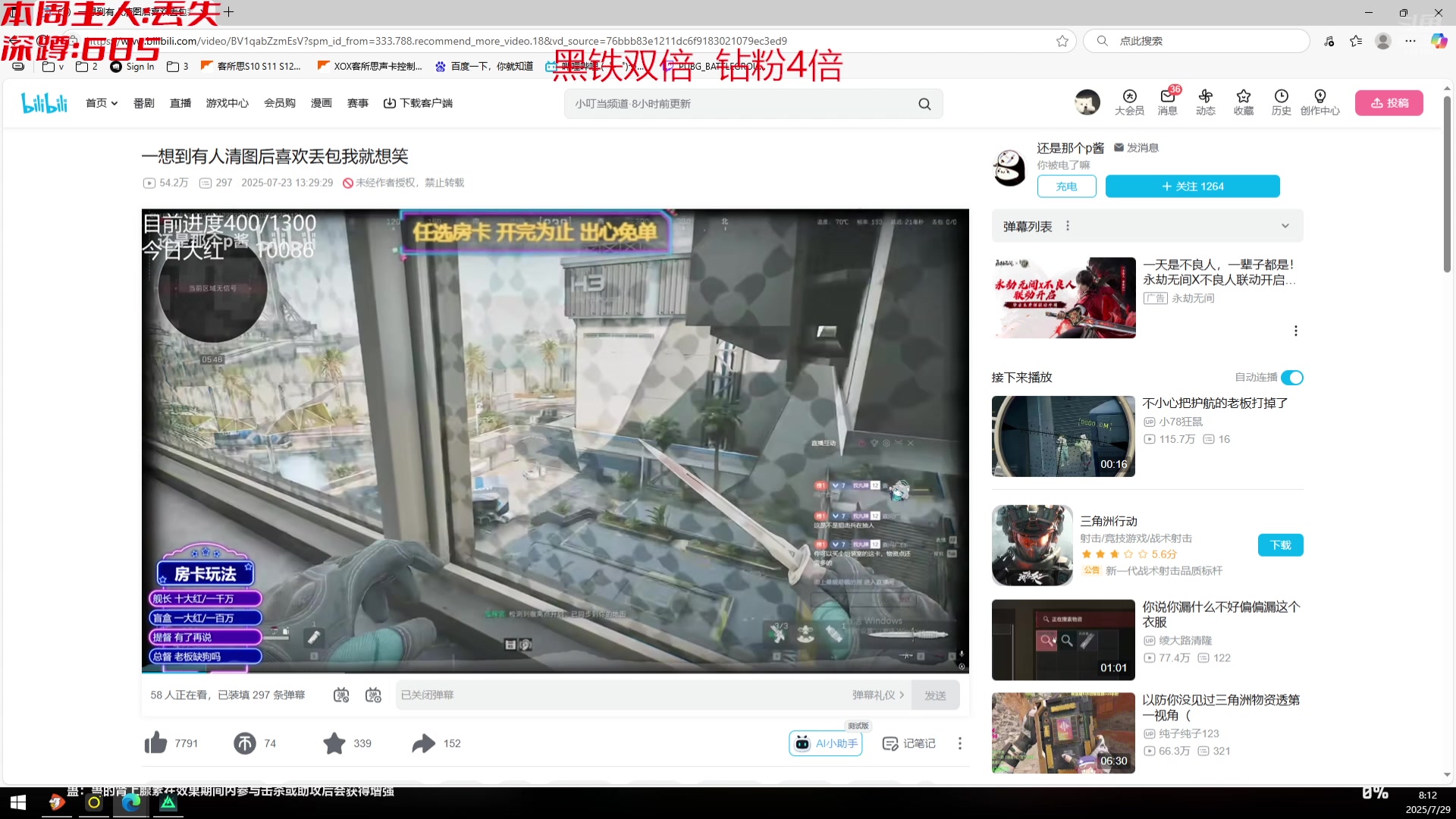1456x819 pixels.
Task: Open 漫画 navigation item
Action: coord(321,103)
